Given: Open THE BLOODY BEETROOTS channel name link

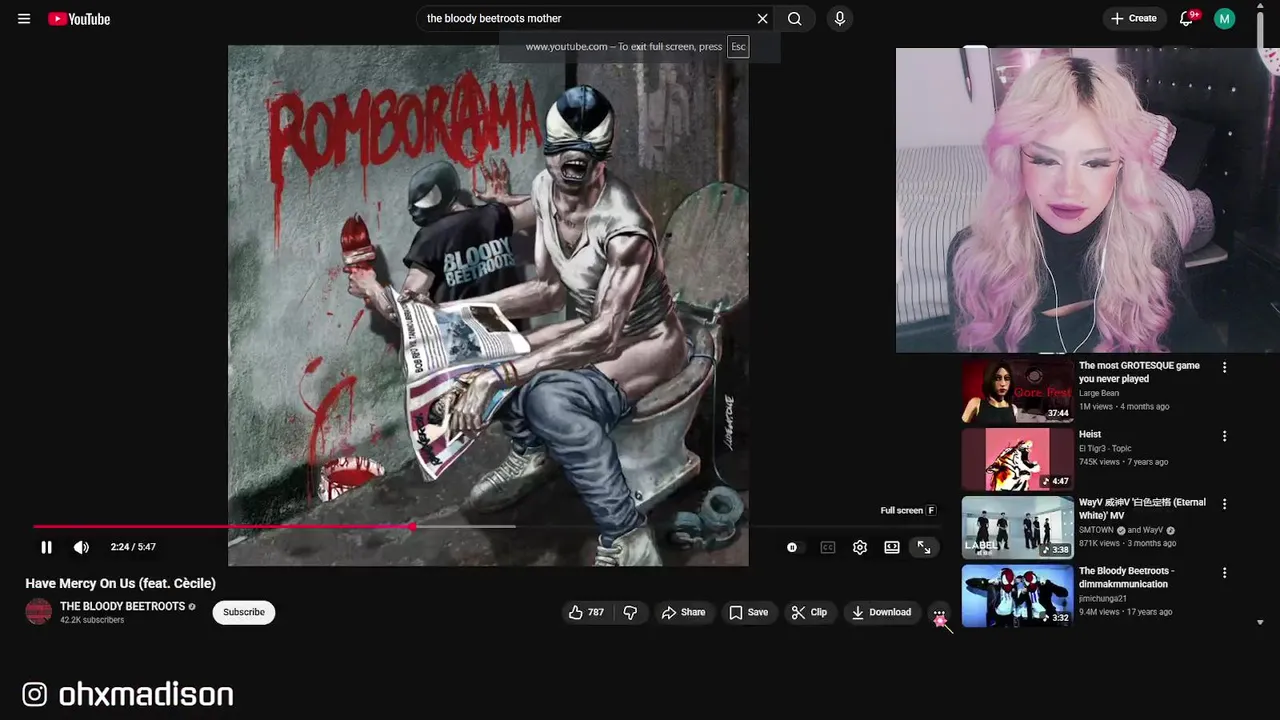Looking at the screenshot, I should (x=122, y=606).
